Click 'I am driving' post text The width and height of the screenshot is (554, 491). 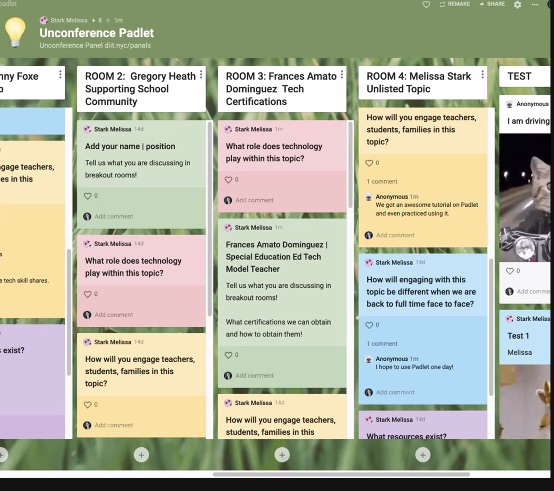(x=529, y=121)
